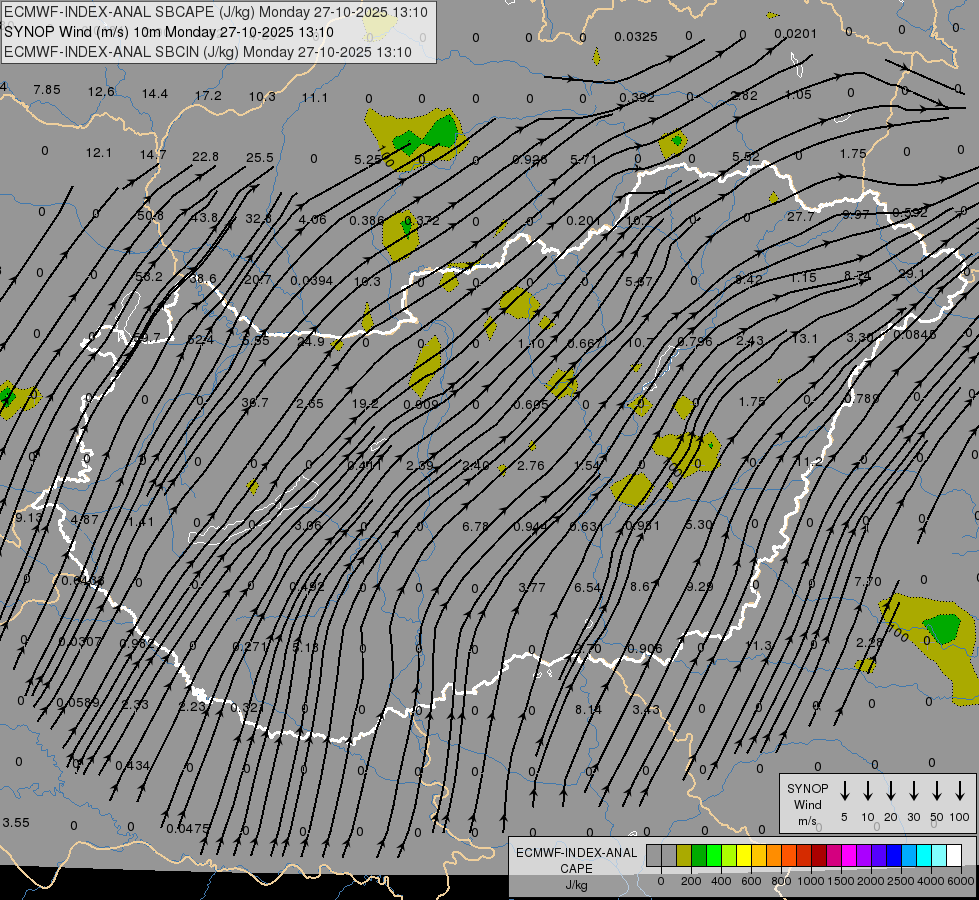
Task: Click the SBCIN header line
Action: (208, 52)
